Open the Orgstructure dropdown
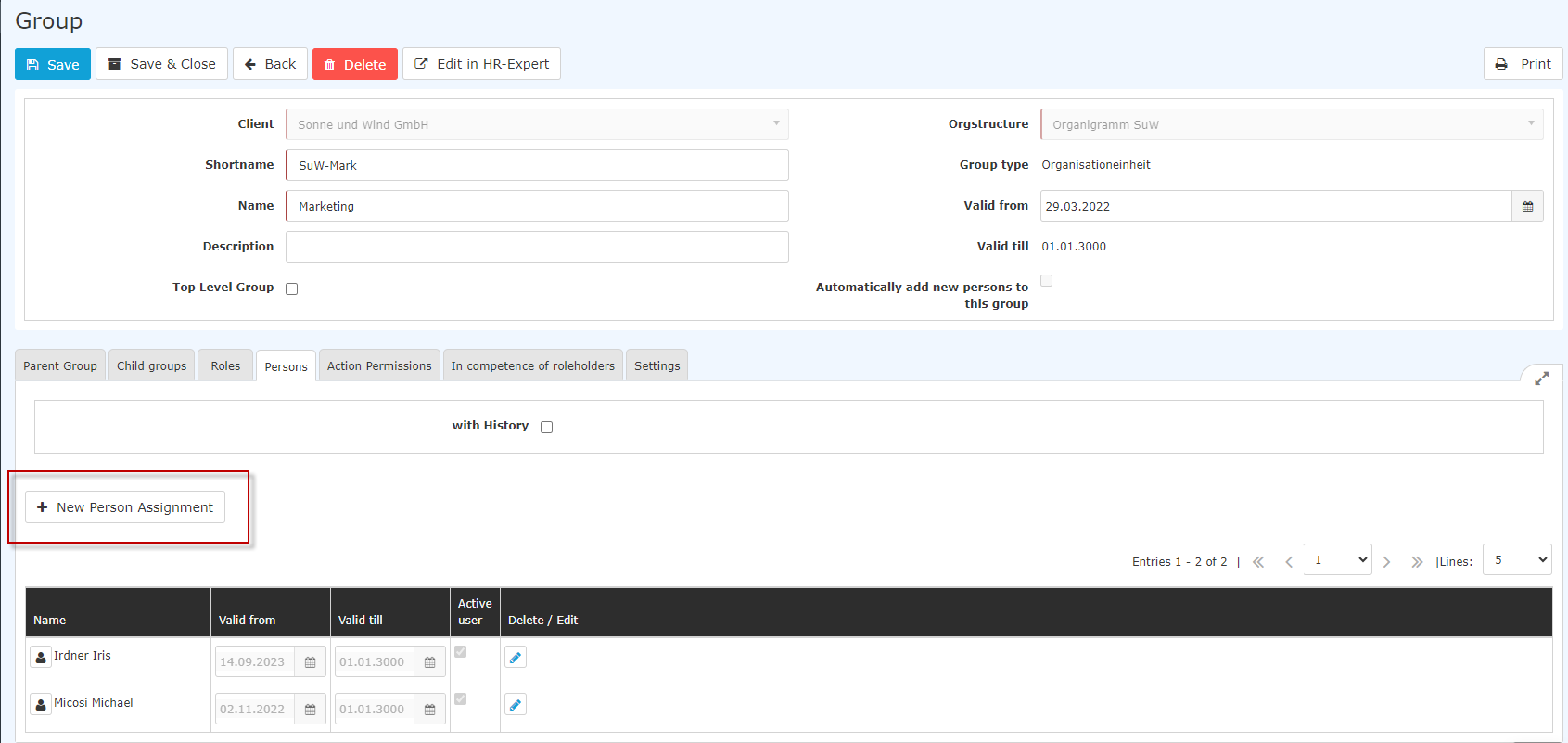 coord(1292,124)
